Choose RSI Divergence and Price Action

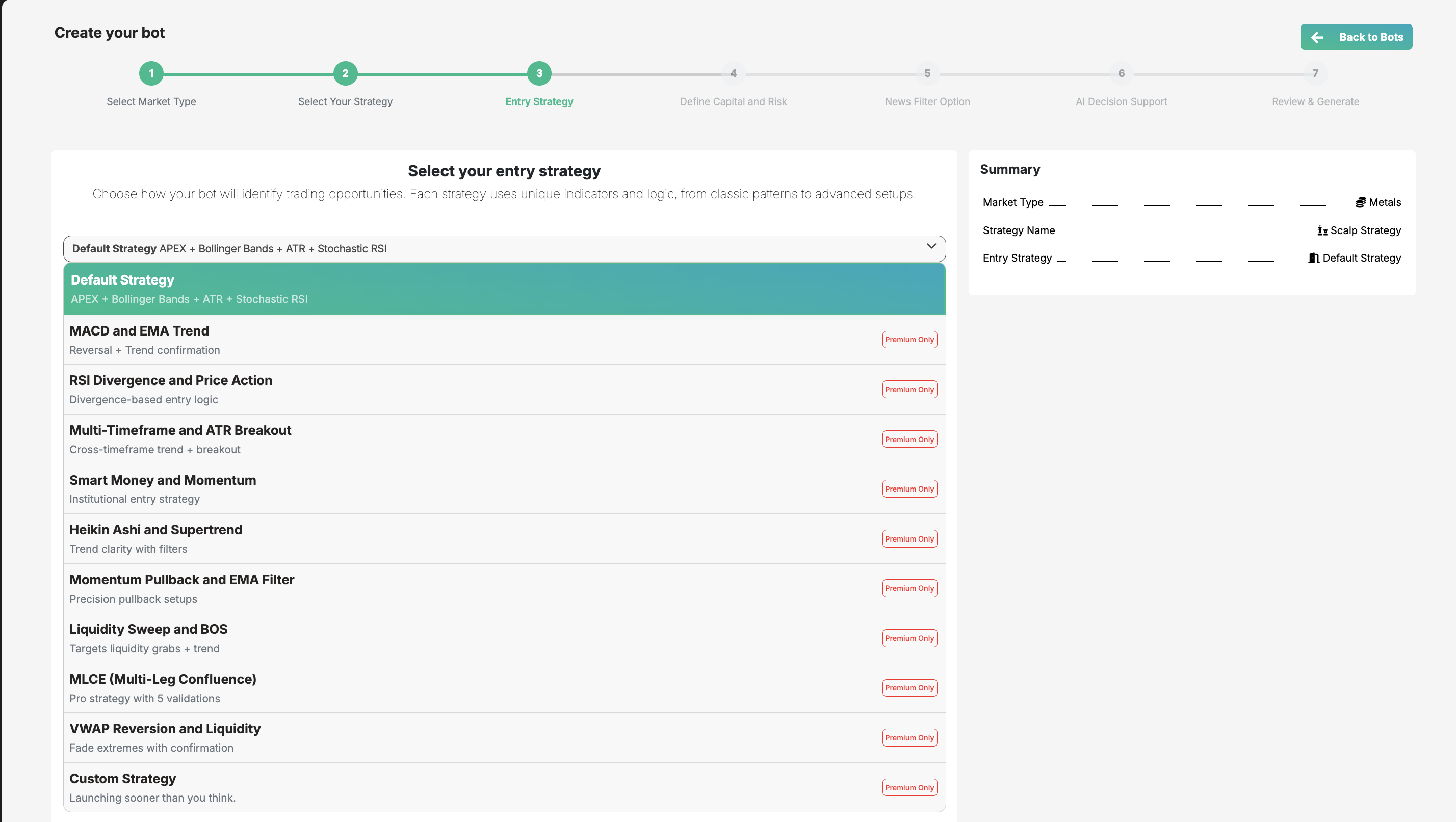452,390
